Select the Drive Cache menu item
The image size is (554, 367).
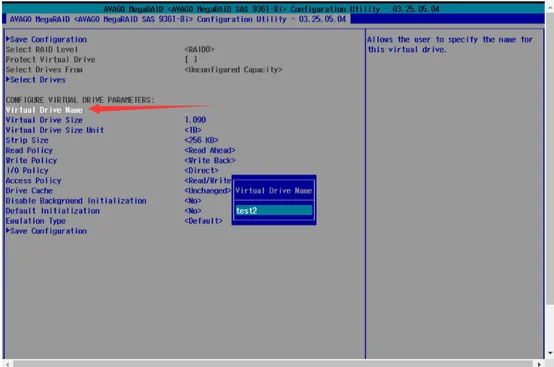29,191
